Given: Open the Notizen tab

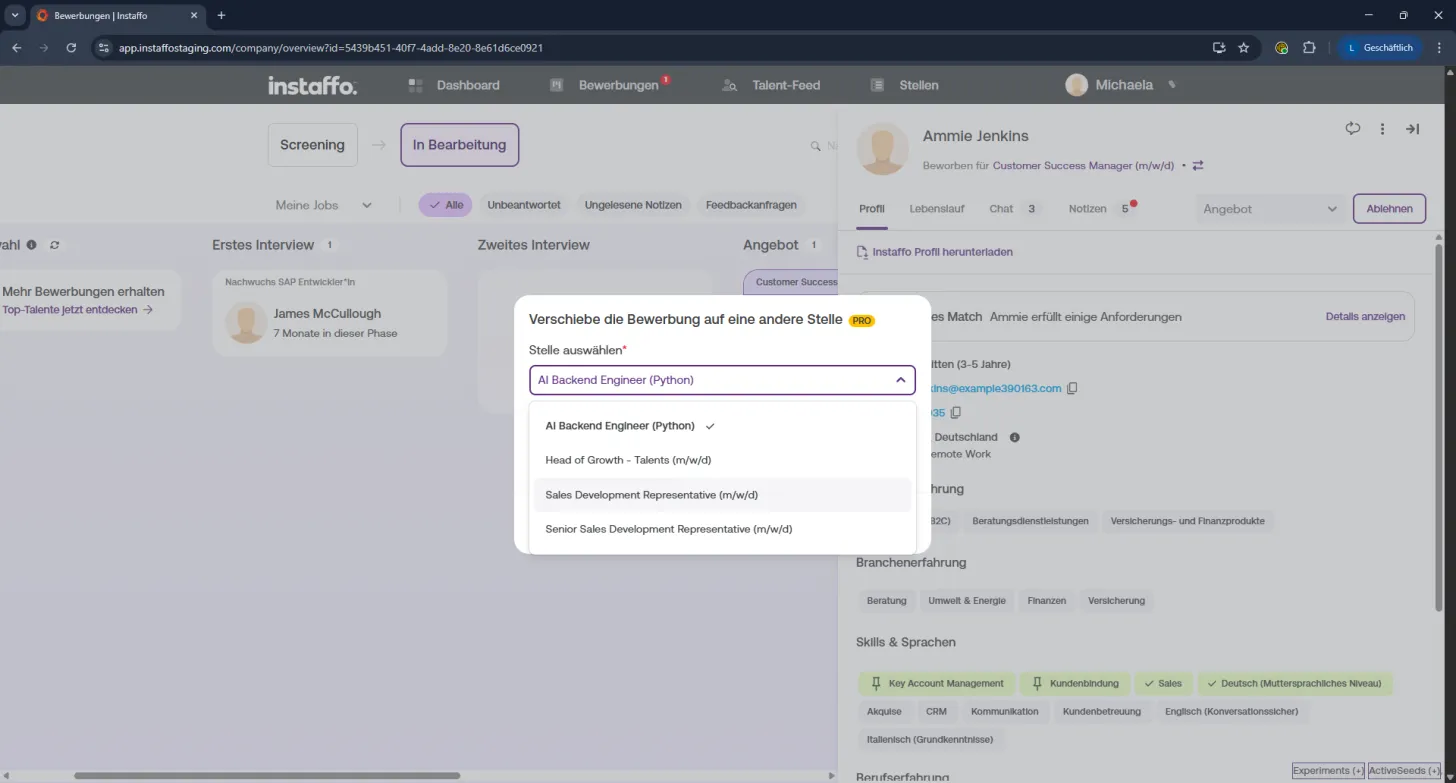Looking at the screenshot, I should [1102, 209].
